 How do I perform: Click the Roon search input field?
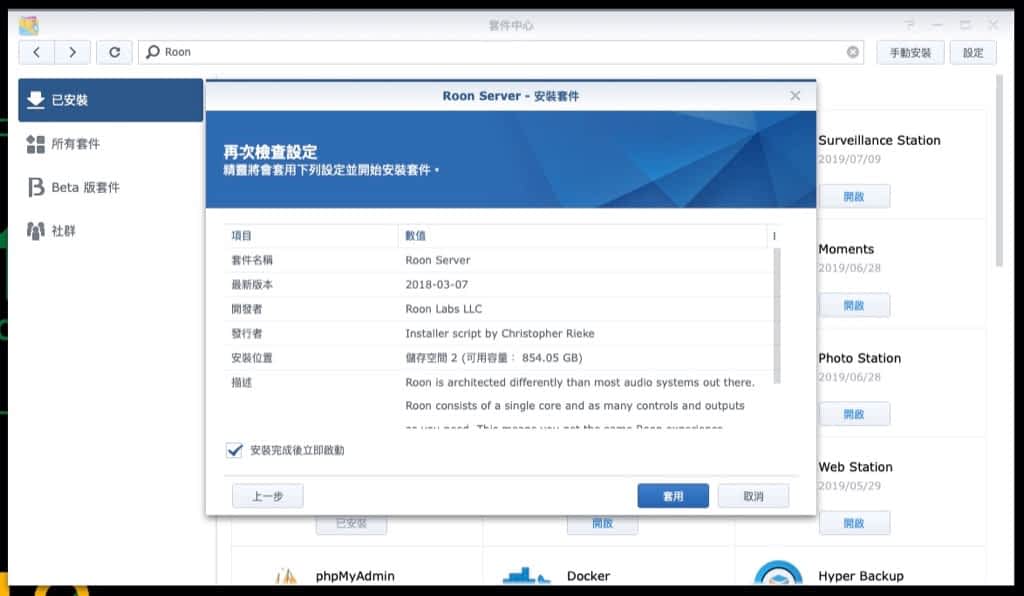point(501,52)
